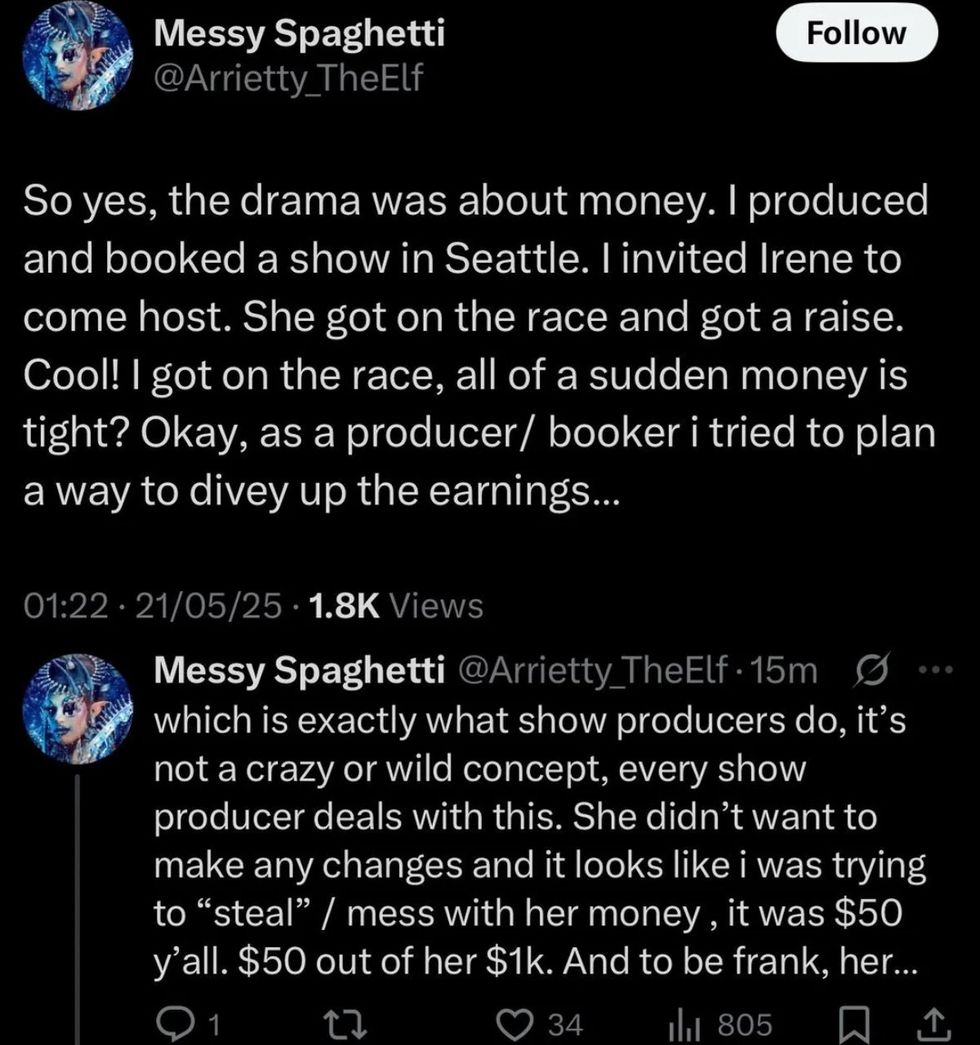Click the 1.8K Views count

pos(397,605)
